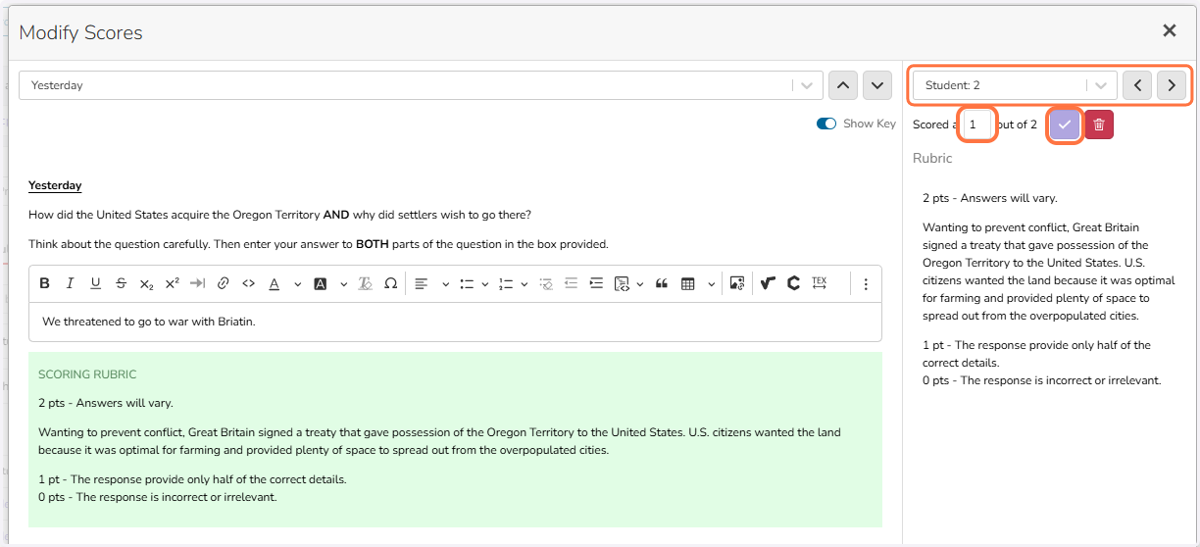Open the background color dropdown arrow

tap(342, 284)
